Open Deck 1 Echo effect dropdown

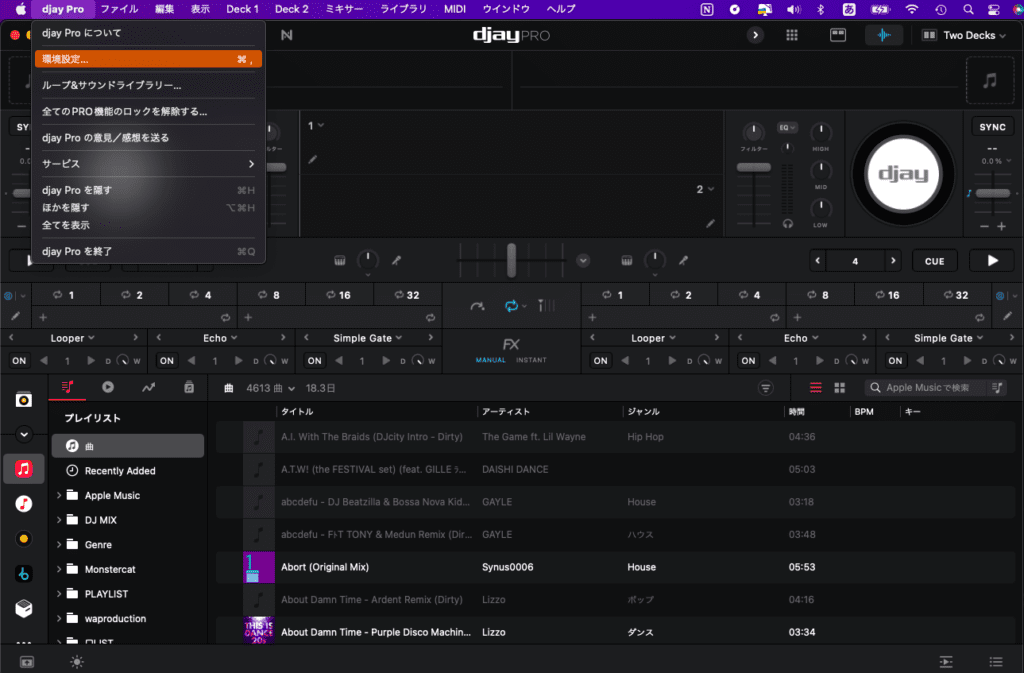point(219,338)
